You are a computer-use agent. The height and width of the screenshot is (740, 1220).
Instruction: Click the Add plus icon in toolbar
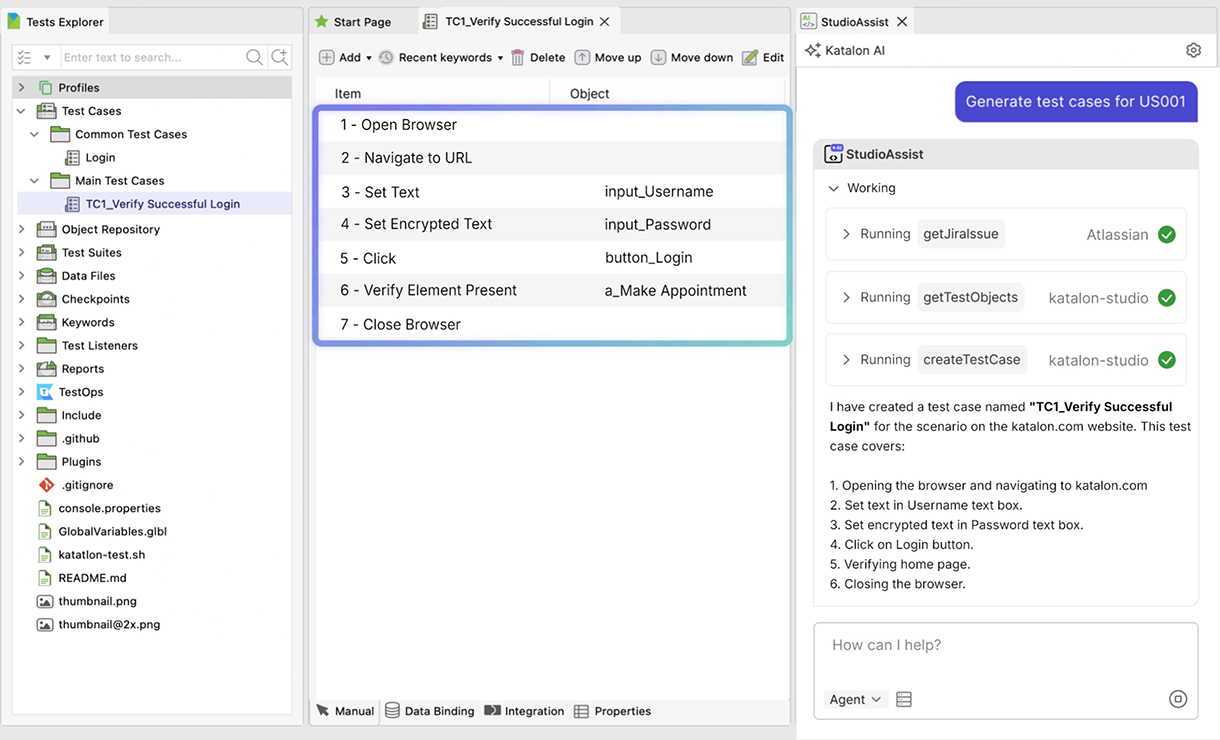(x=327, y=57)
